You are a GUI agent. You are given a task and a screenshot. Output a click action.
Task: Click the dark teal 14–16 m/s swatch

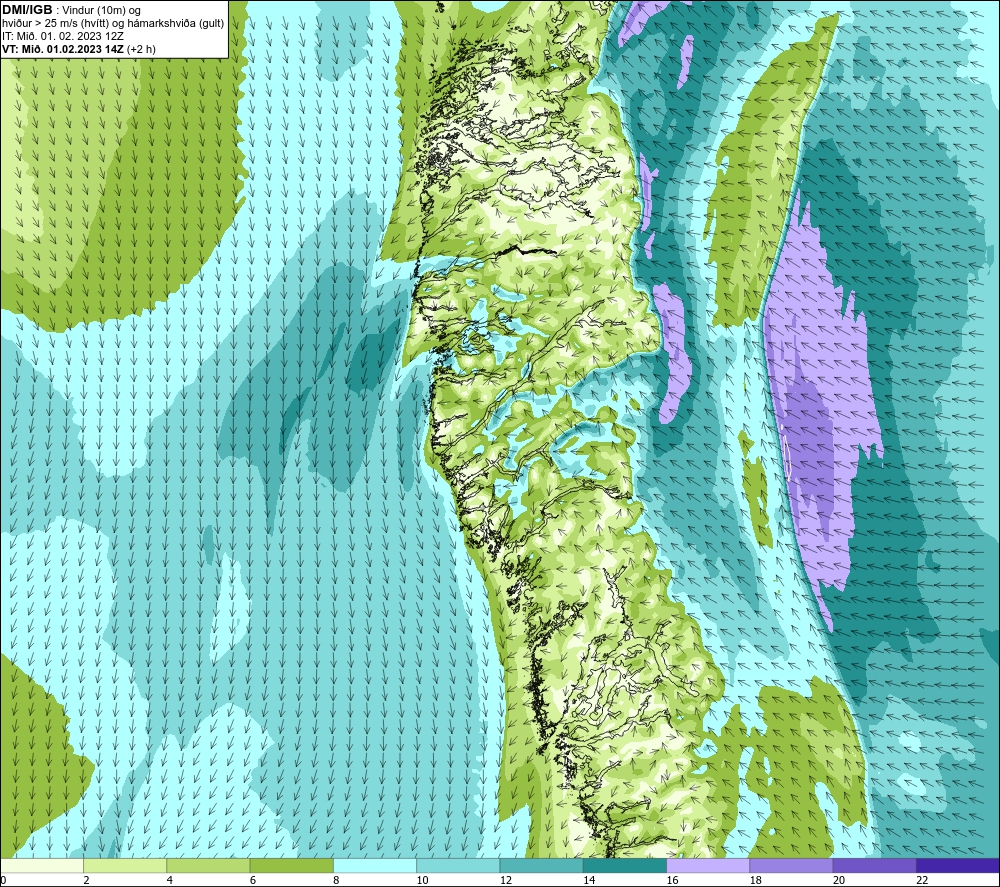(x=625, y=866)
